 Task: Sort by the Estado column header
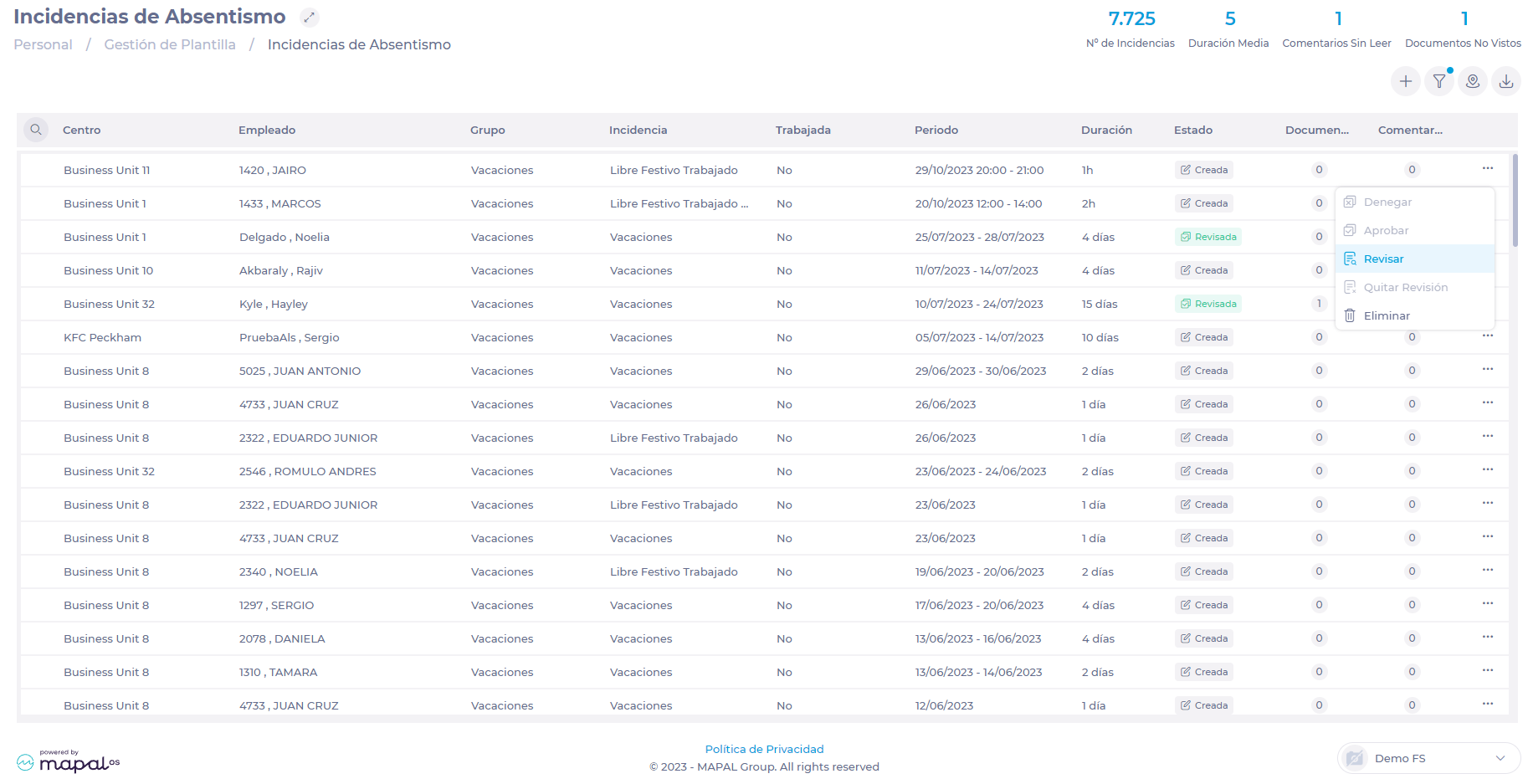[1193, 130]
